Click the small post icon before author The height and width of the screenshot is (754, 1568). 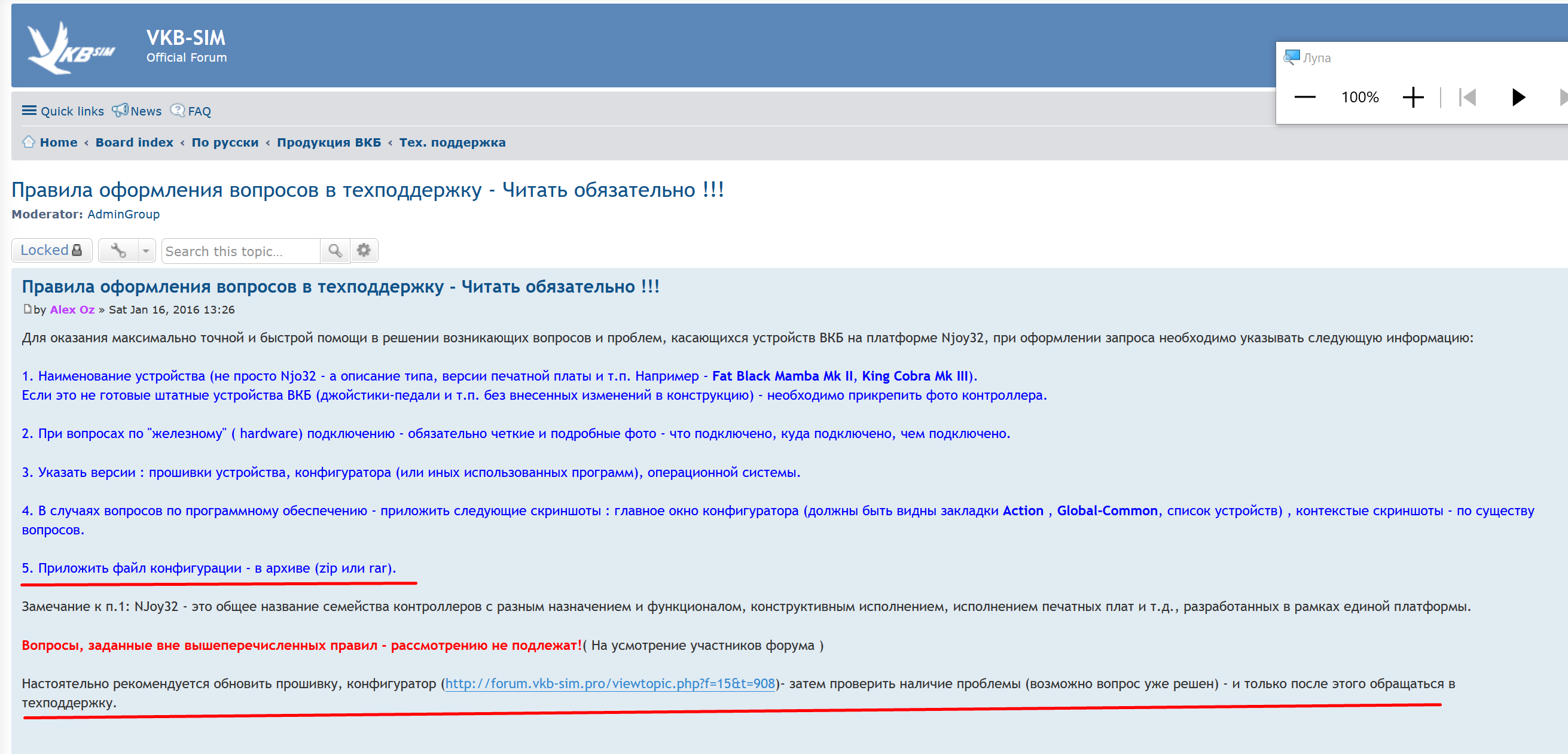point(28,309)
